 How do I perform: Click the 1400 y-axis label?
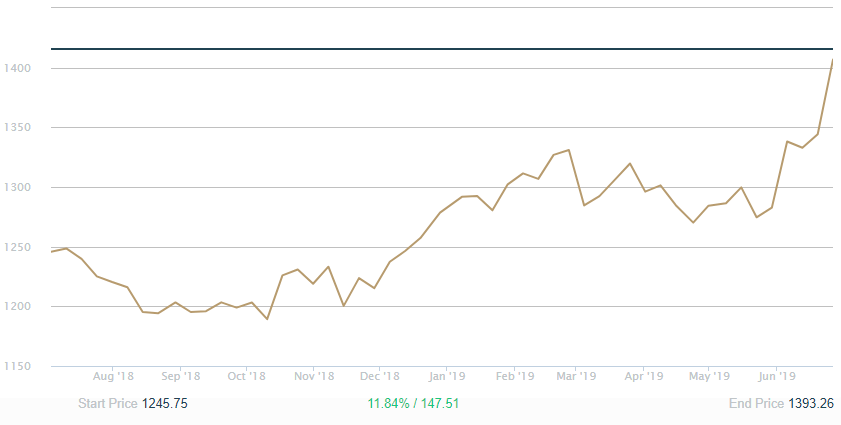coord(18,68)
